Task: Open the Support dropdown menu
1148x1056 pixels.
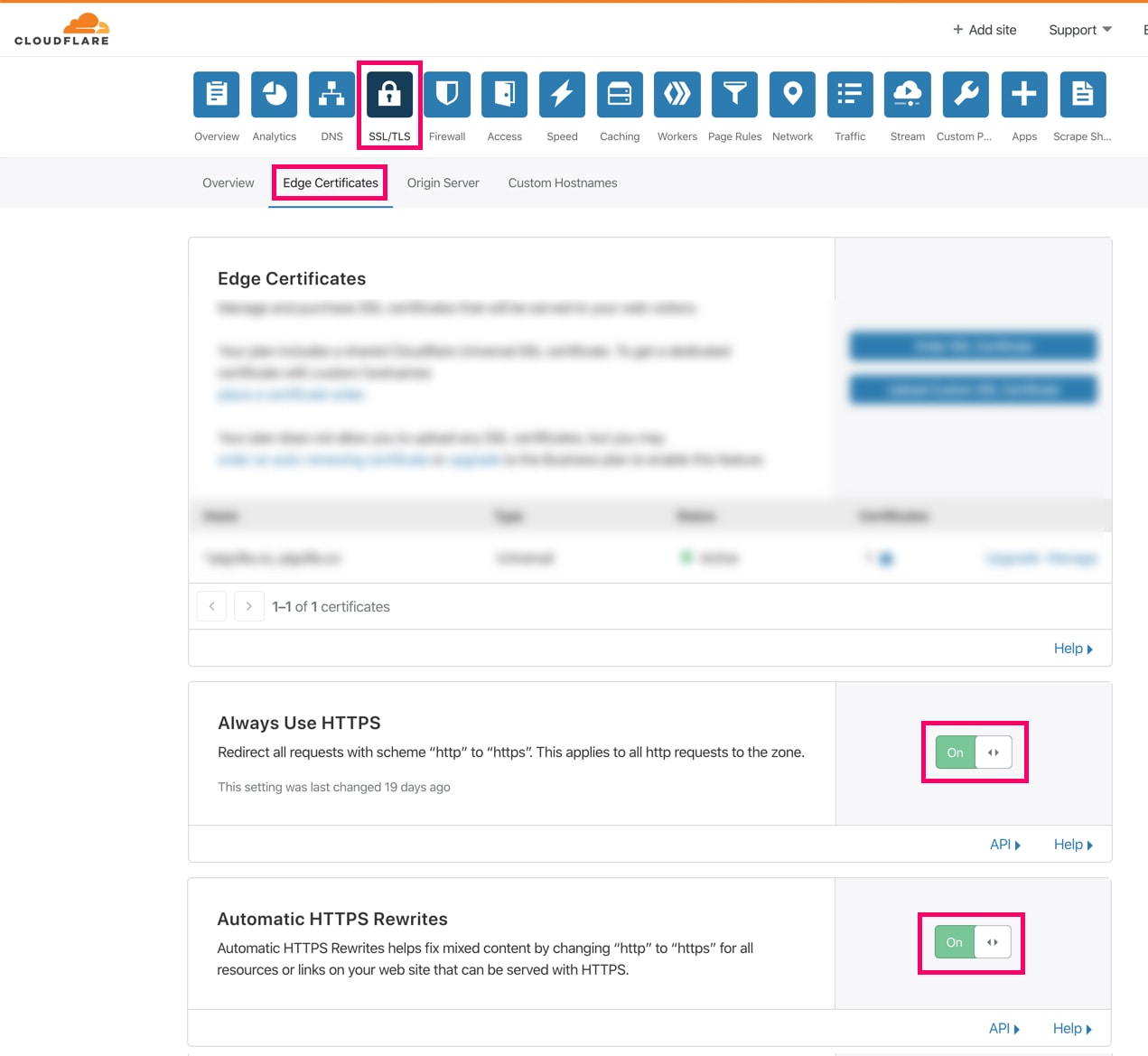Action: [x=1080, y=30]
